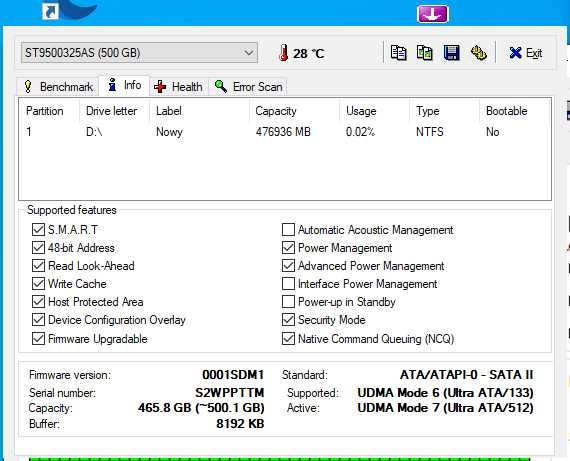Click the serial number value S2WPPTTM
The image size is (570, 461).
coord(230,393)
